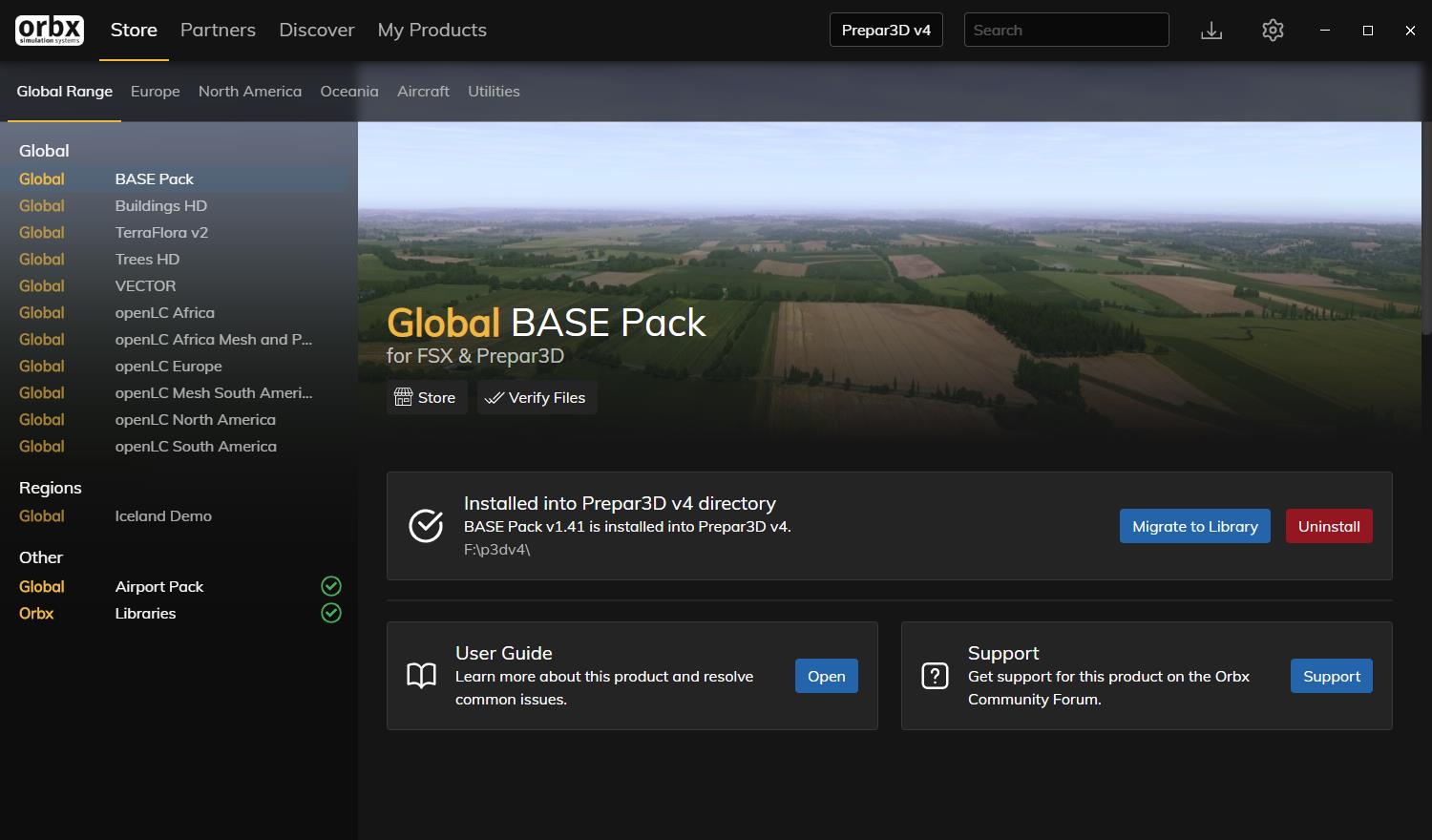This screenshot has height=840, width=1432.
Task: Select Iceland Demo under Regions
Action: click(x=179, y=515)
